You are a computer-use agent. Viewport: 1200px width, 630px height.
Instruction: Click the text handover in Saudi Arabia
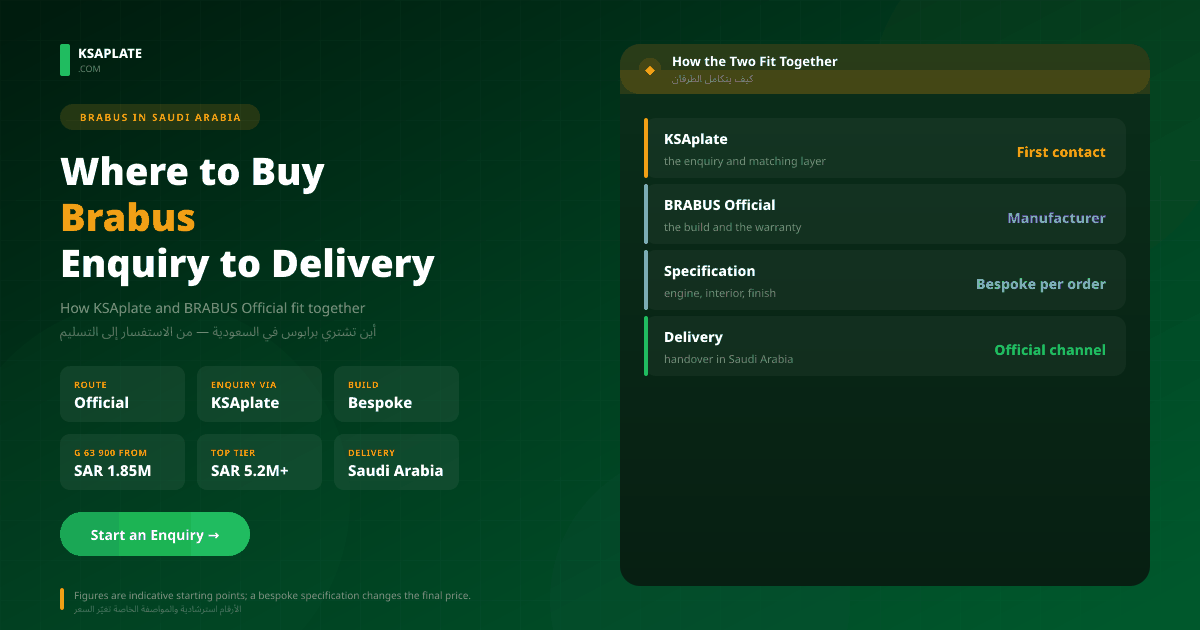click(x=728, y=359)
